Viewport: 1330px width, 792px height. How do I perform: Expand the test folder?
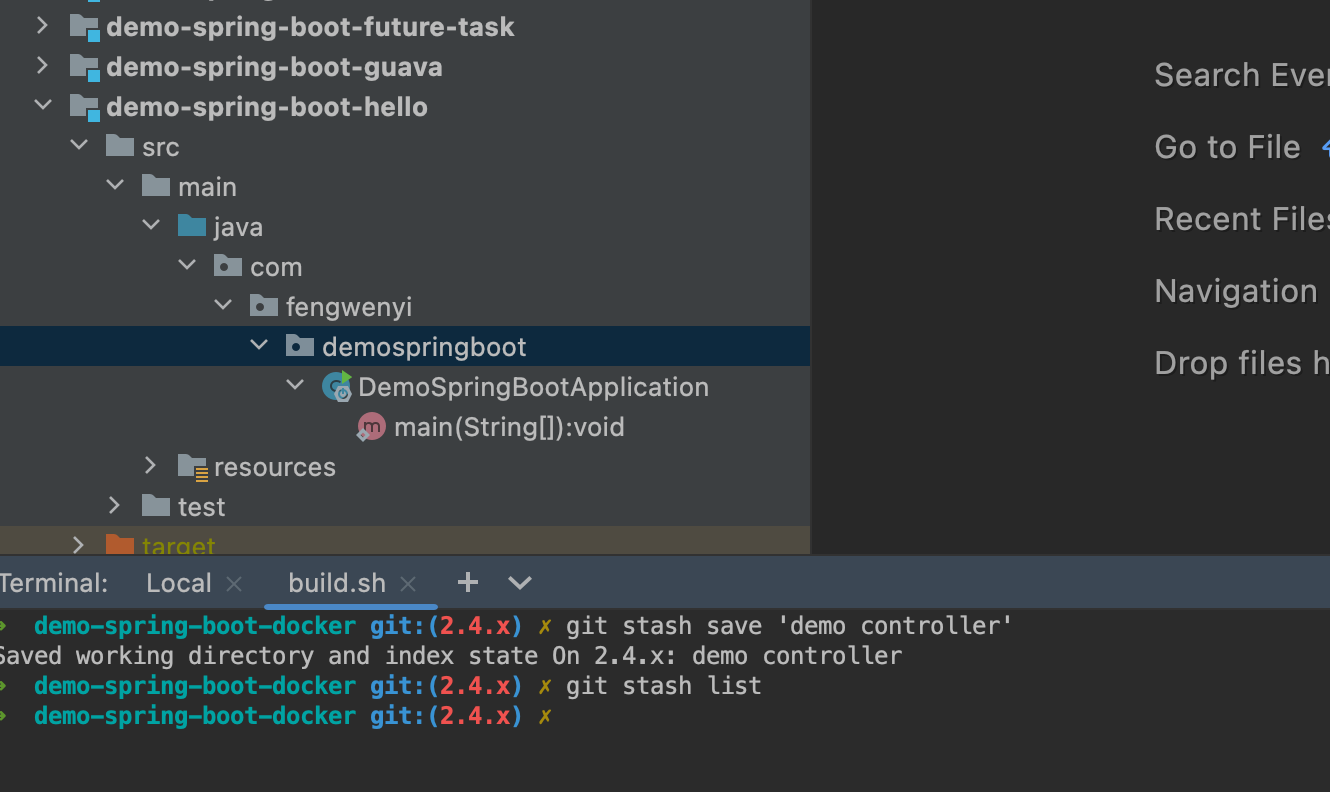pyautogui.click(x=114, y=506)
